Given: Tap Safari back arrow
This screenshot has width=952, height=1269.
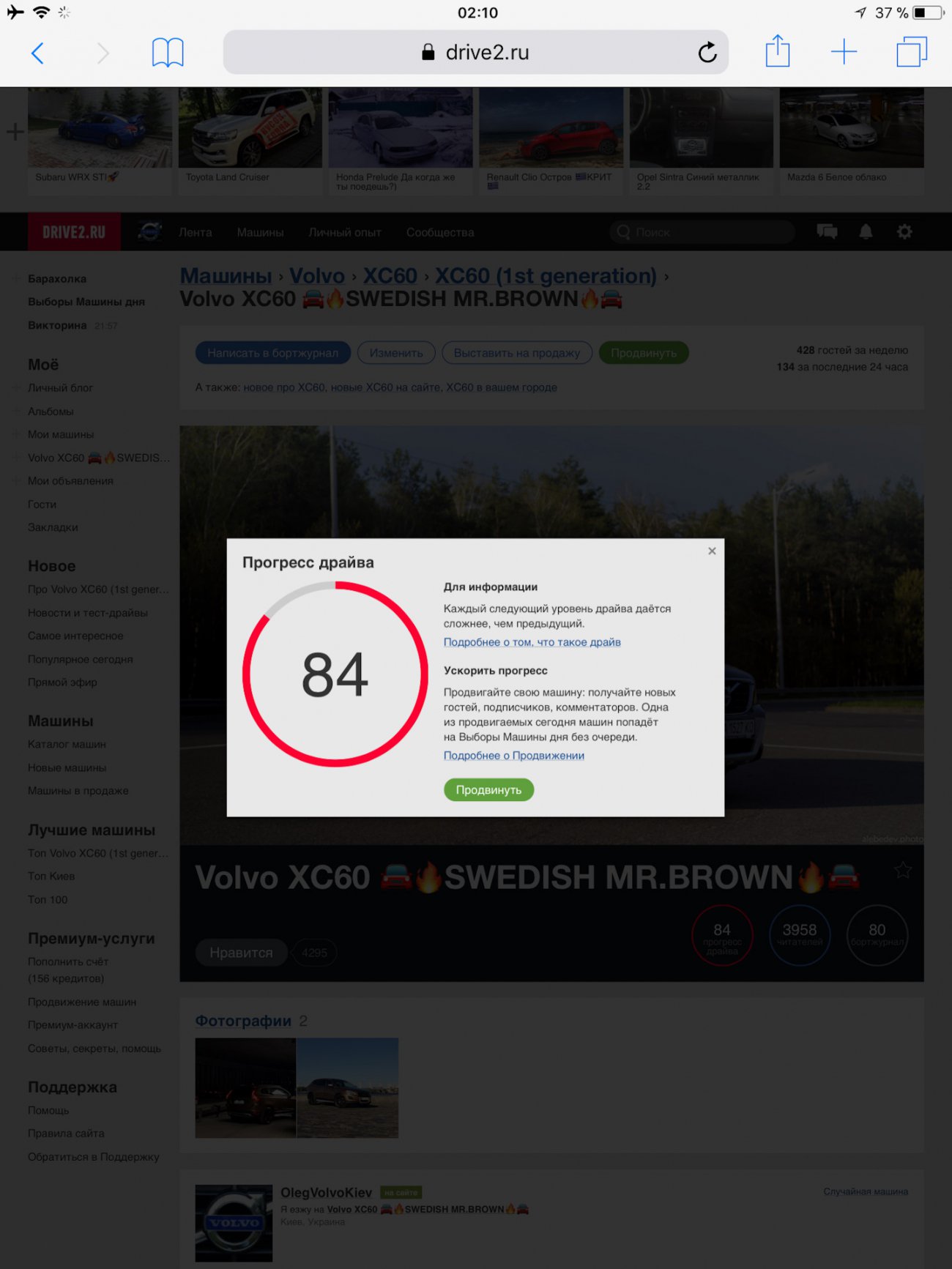Looking at the screenshot, I should point(38,53).
